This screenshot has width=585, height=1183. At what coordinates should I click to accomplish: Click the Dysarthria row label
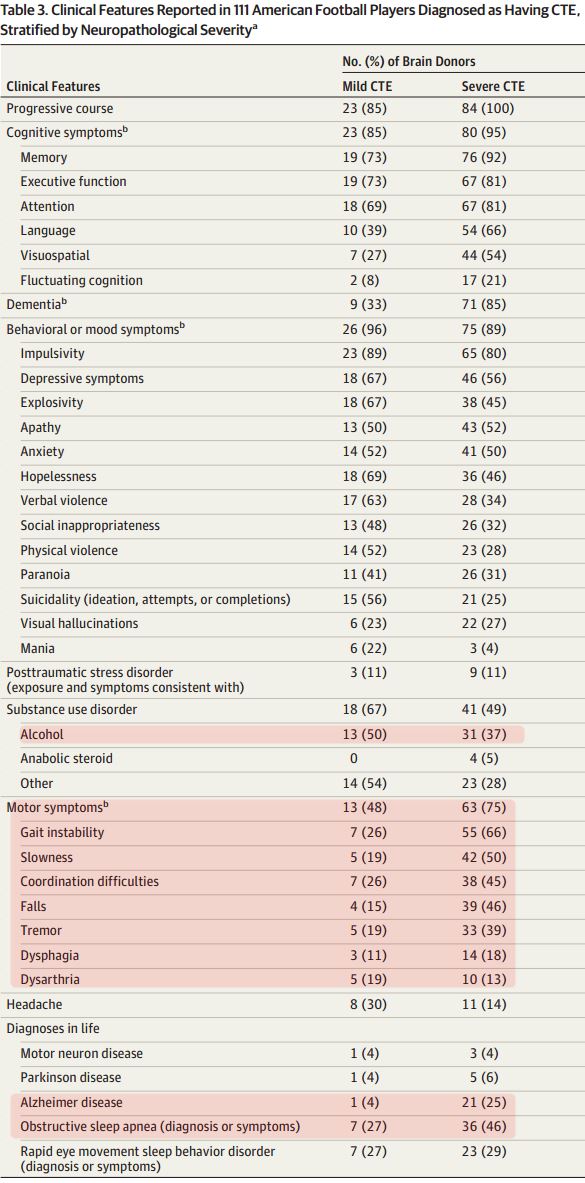50,980
